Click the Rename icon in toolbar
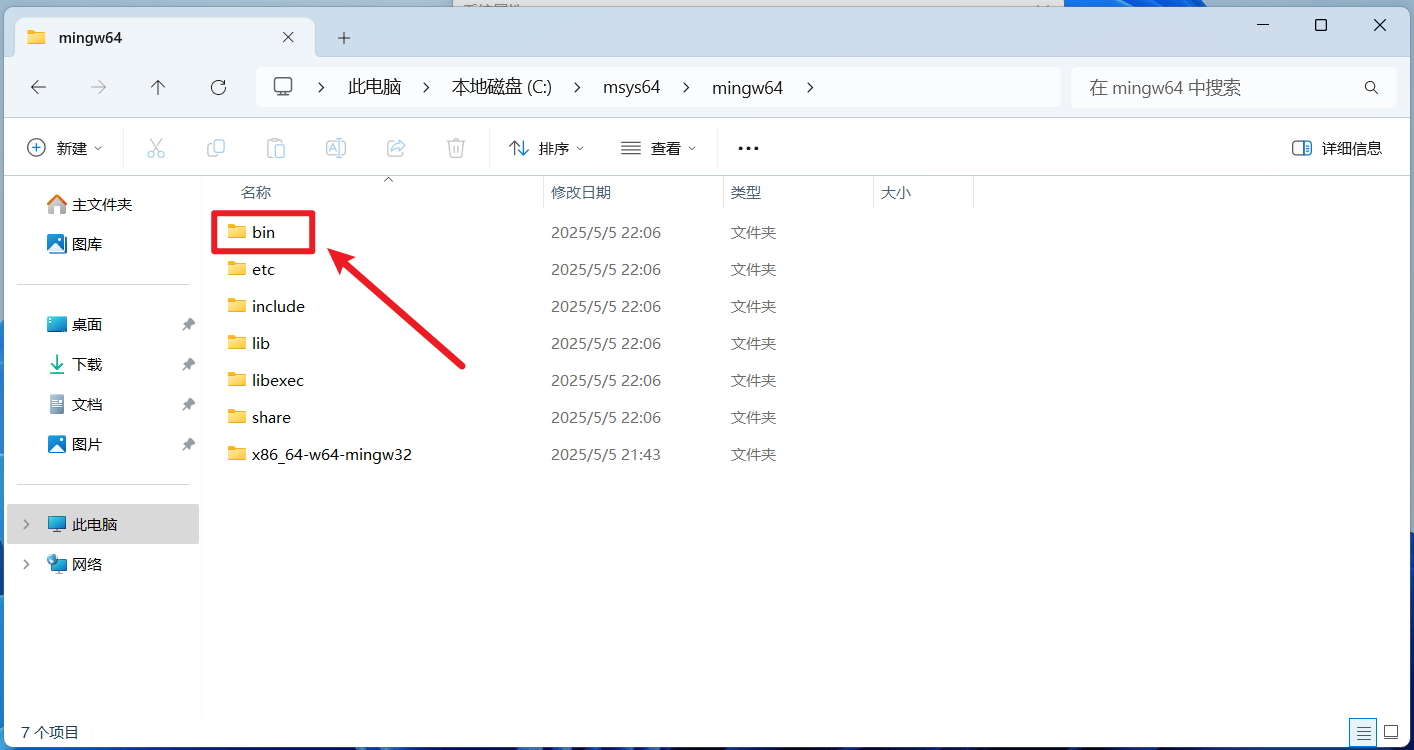This screenshot has height=750, width=1414. (x=336, y=148)
